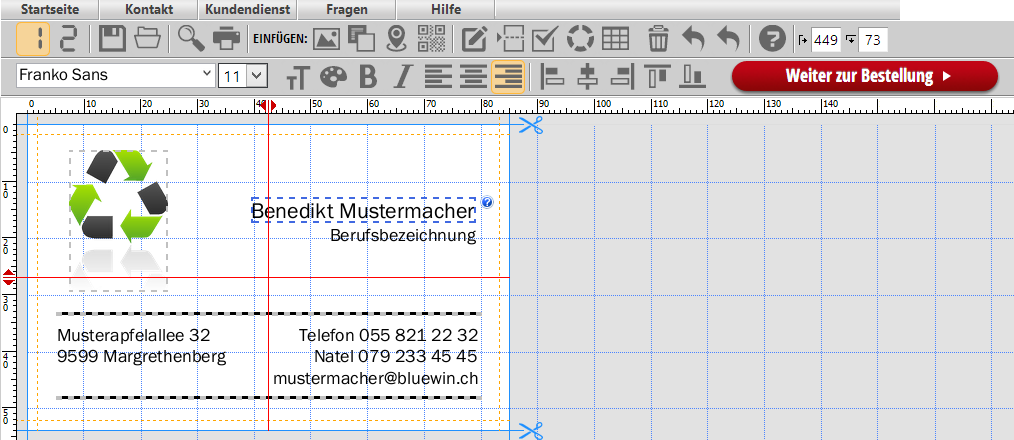Image resolution: width=1014 pixels, height=440 pixels.
Task: Switch to page side 2
Action: click(68, 40)
